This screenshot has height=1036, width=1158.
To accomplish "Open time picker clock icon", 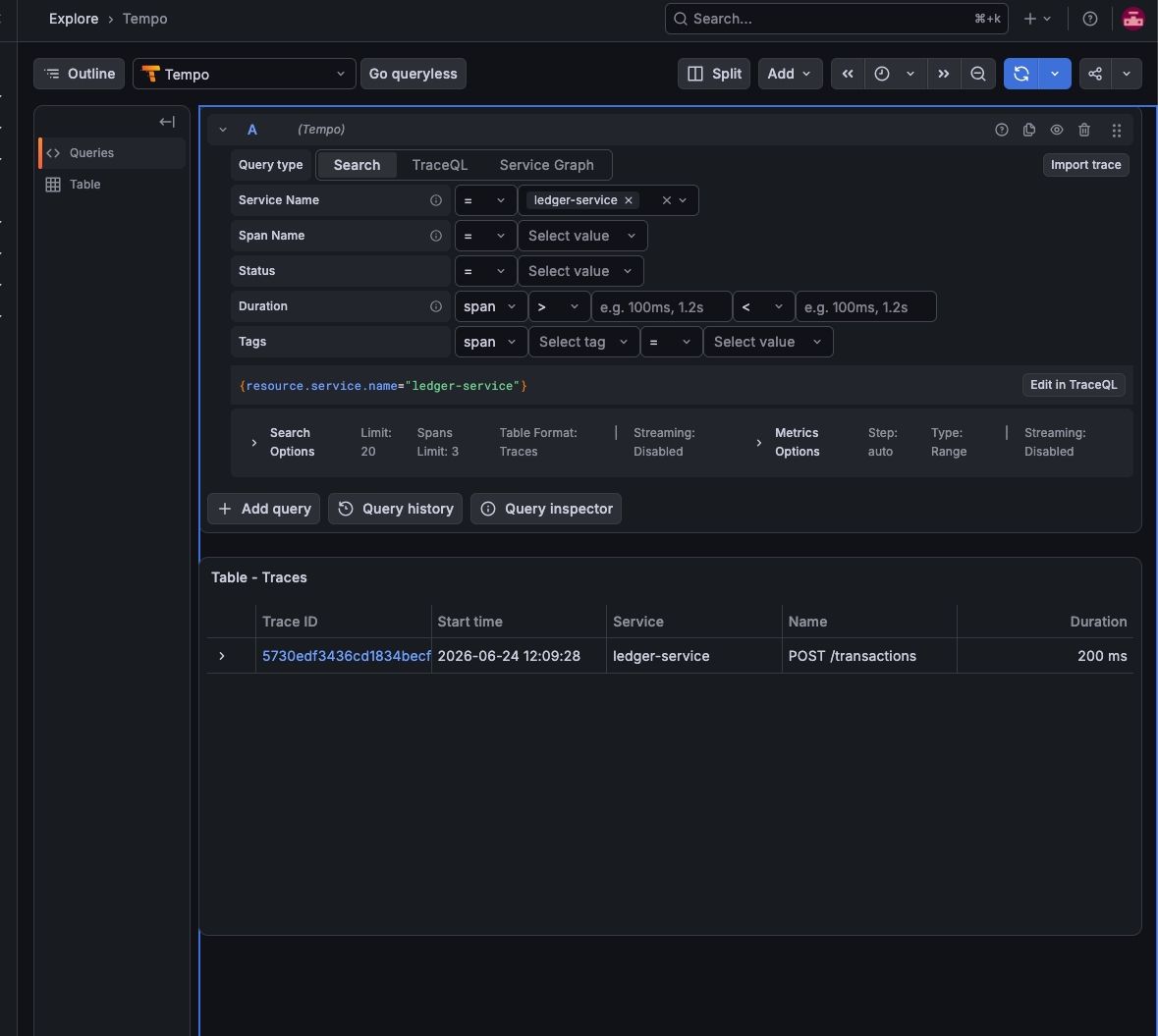I will [x=882, y=74].
